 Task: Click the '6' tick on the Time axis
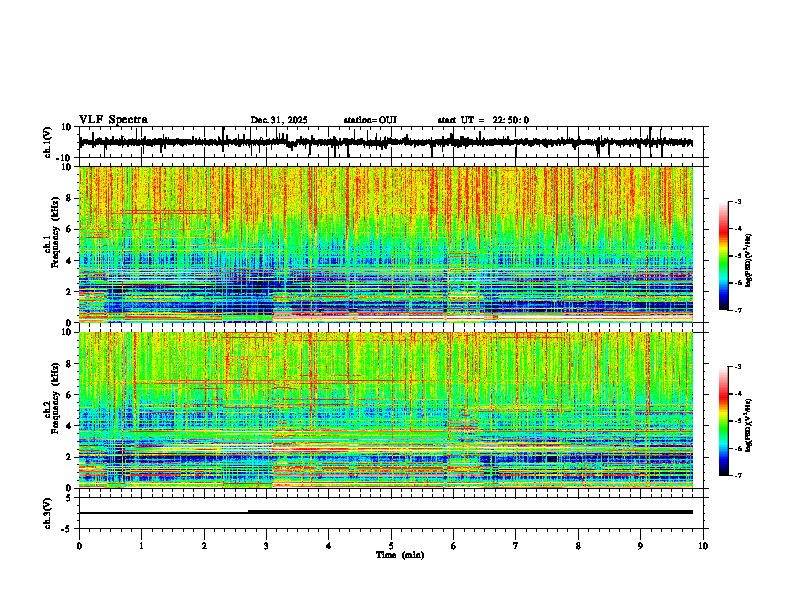(454, 546)
